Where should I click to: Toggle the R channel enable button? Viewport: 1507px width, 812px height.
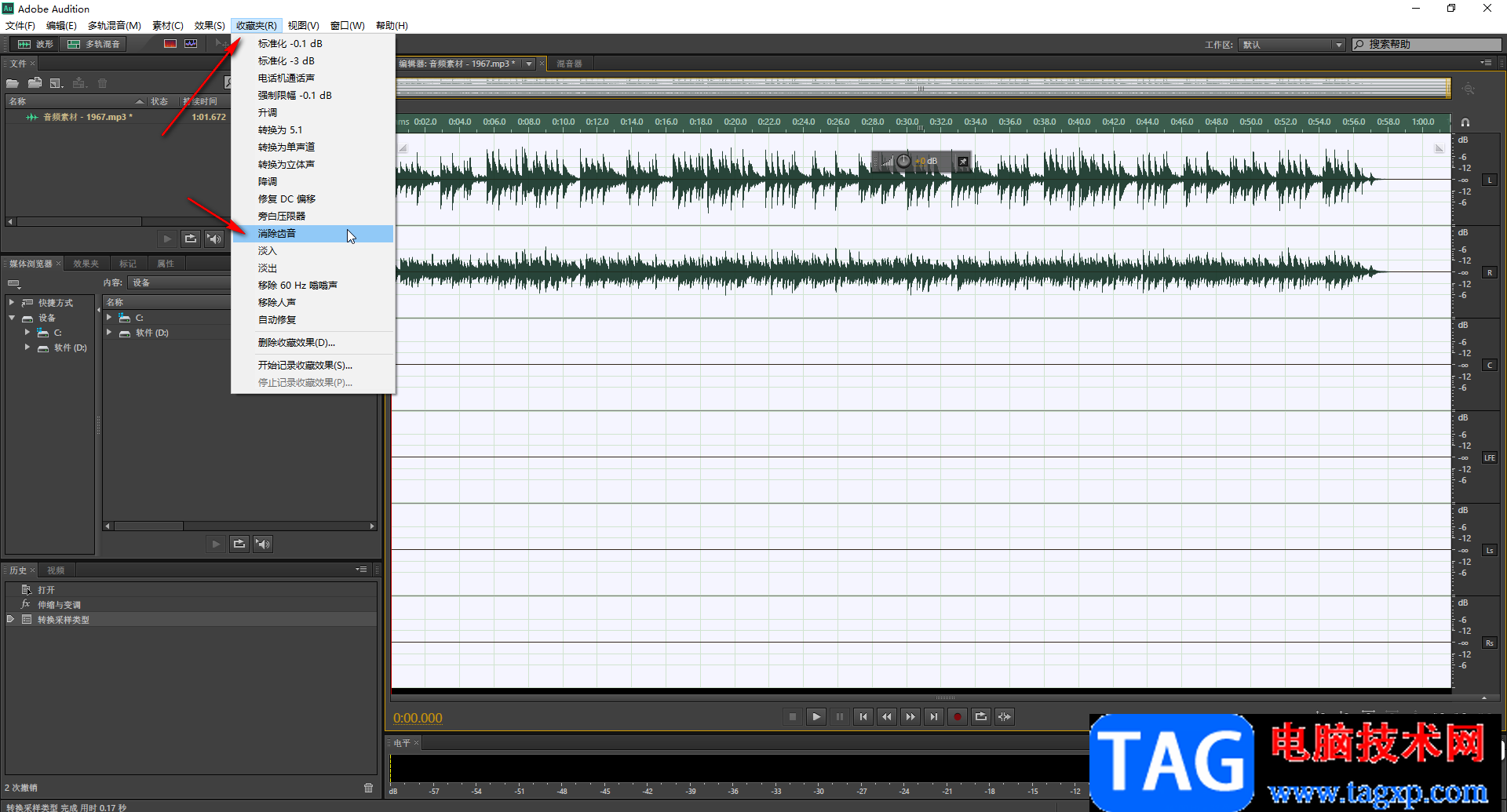tap(1489, 273)
